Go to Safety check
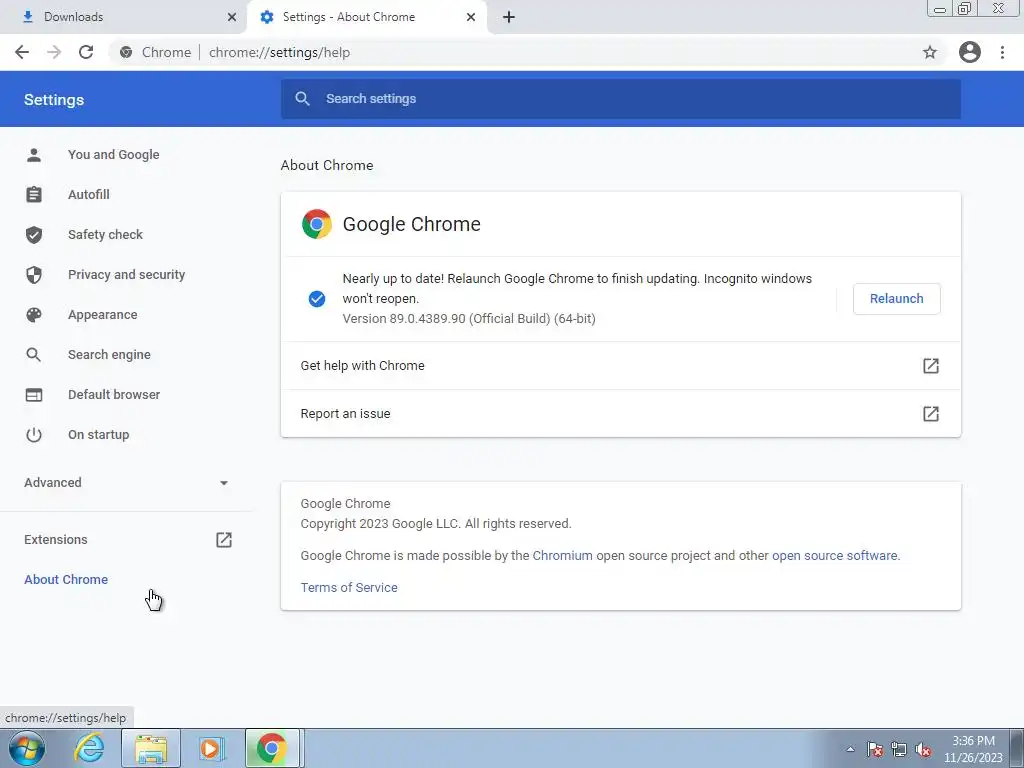This screenshot has height=768, width=1024. pos(104,234)
